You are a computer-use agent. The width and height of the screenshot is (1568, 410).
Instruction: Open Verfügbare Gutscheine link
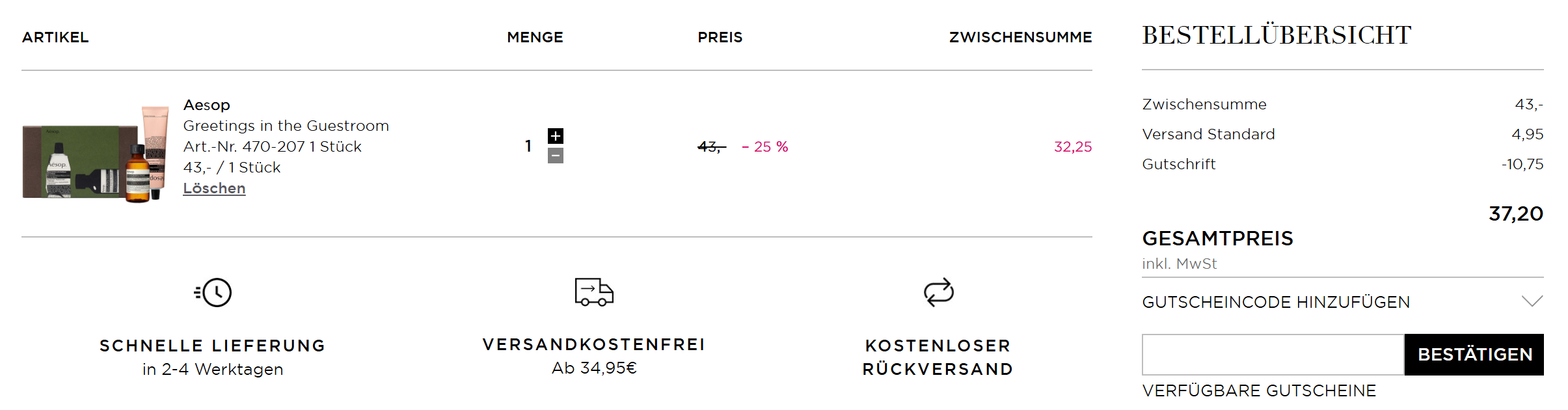(1259, 390)
